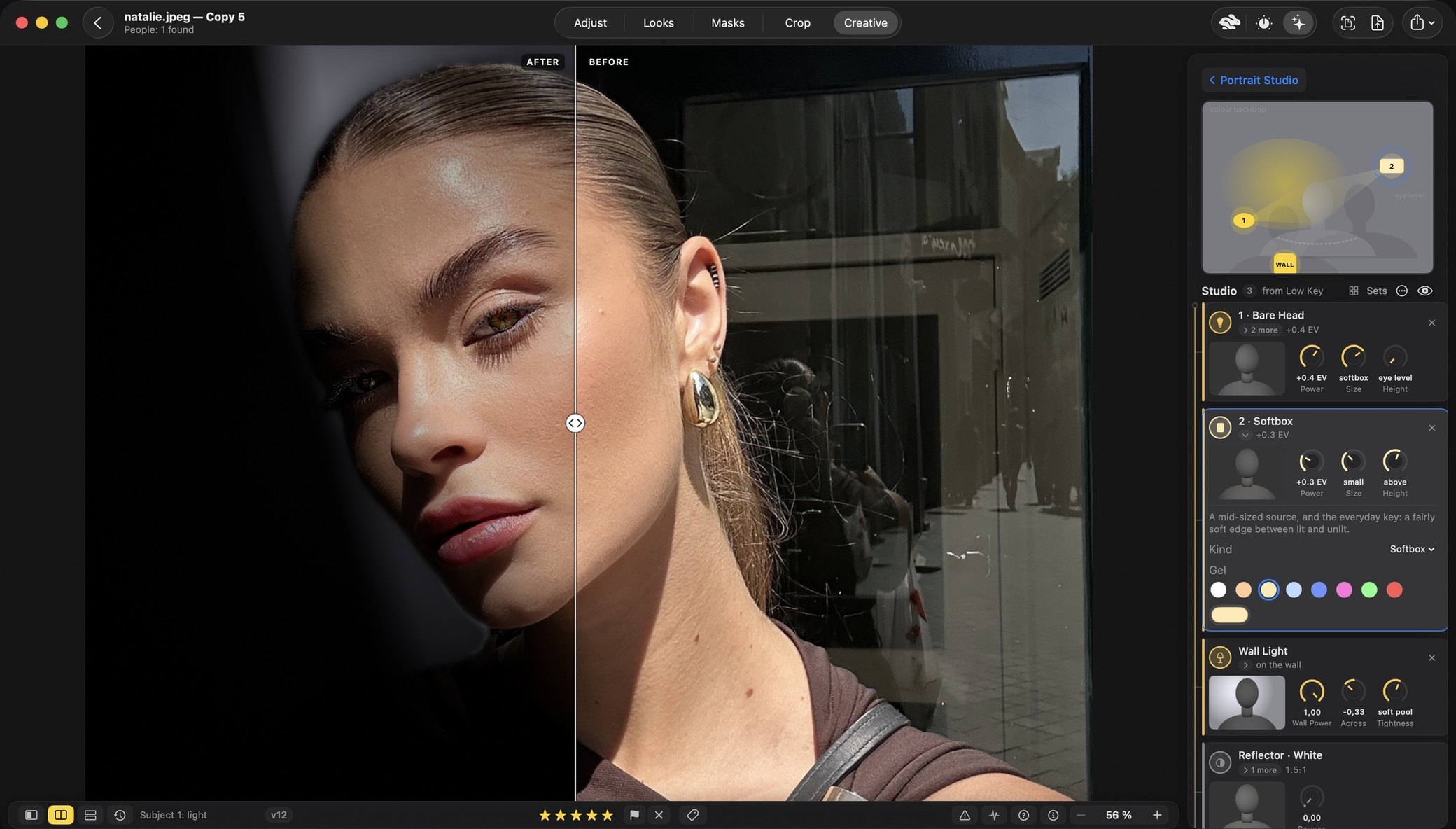Click the sparkle auto-enhance icon
This screenshot has width=1456, height=829.
tap(1298, 23)
